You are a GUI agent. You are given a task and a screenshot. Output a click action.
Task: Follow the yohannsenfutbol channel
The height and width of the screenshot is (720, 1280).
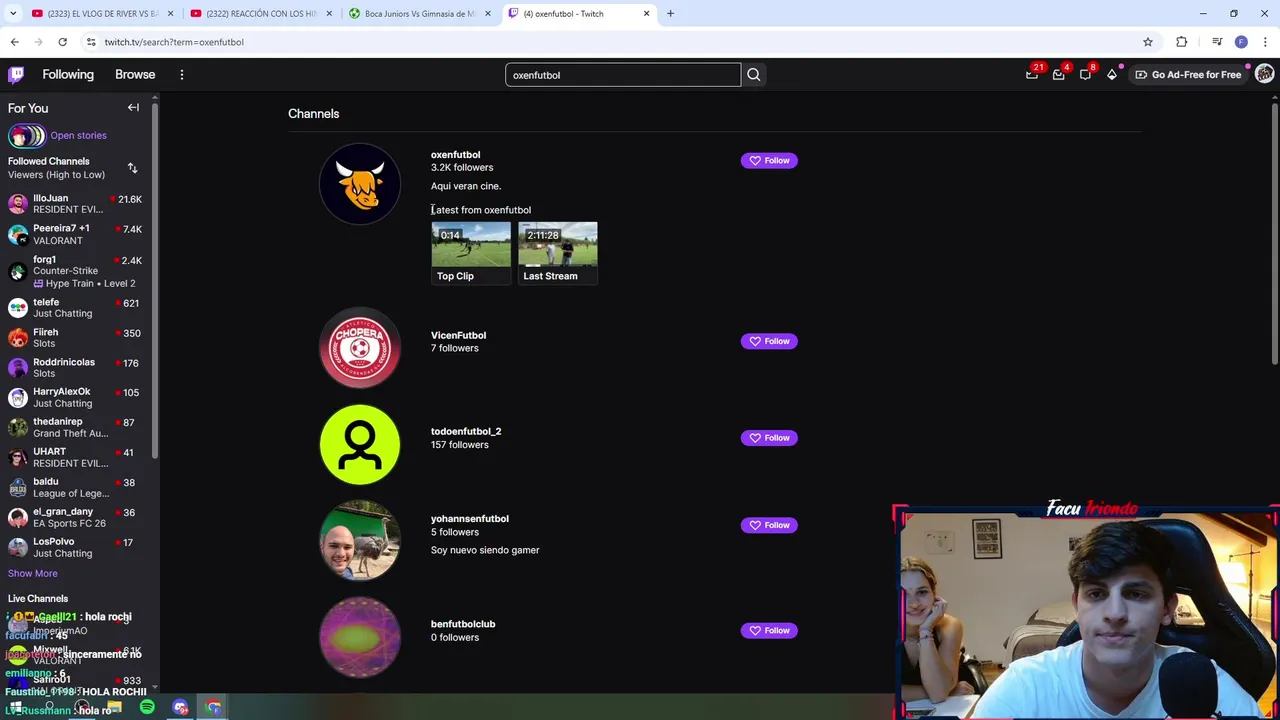(x=769, y=525)
